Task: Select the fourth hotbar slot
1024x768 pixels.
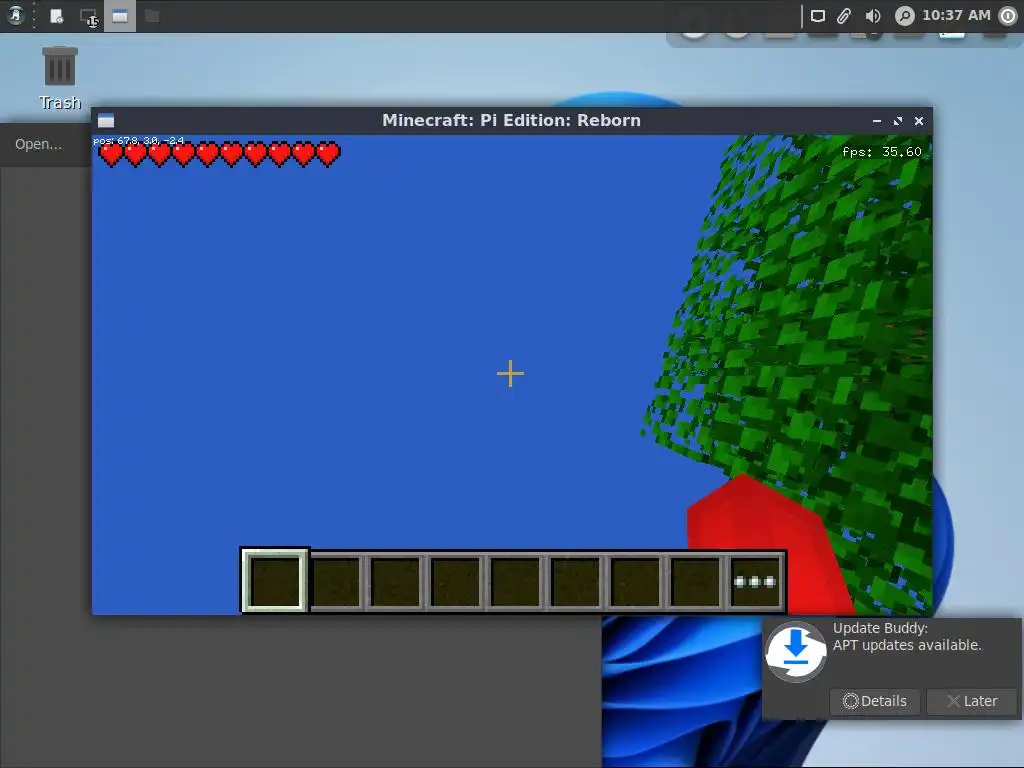Action: 455,581
